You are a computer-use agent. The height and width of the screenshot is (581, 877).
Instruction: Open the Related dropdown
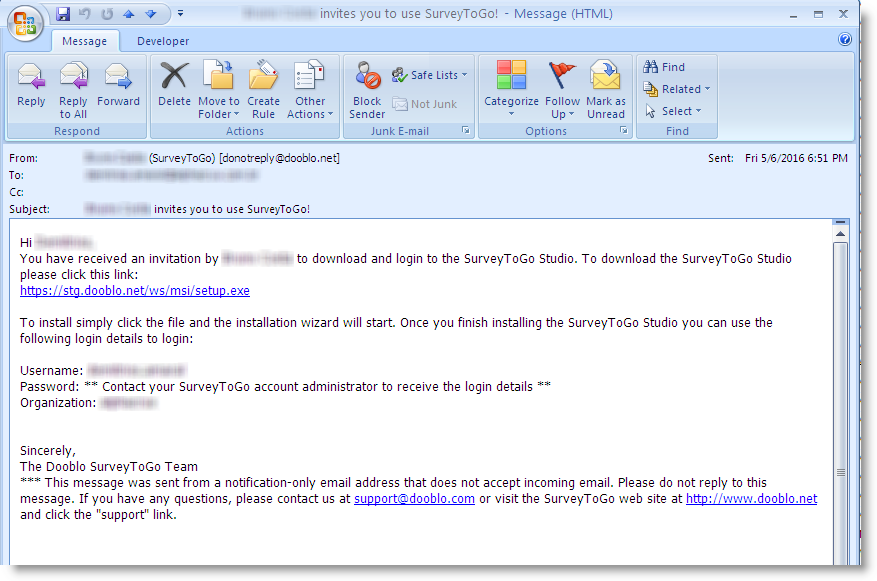click(x=677, y=89)
